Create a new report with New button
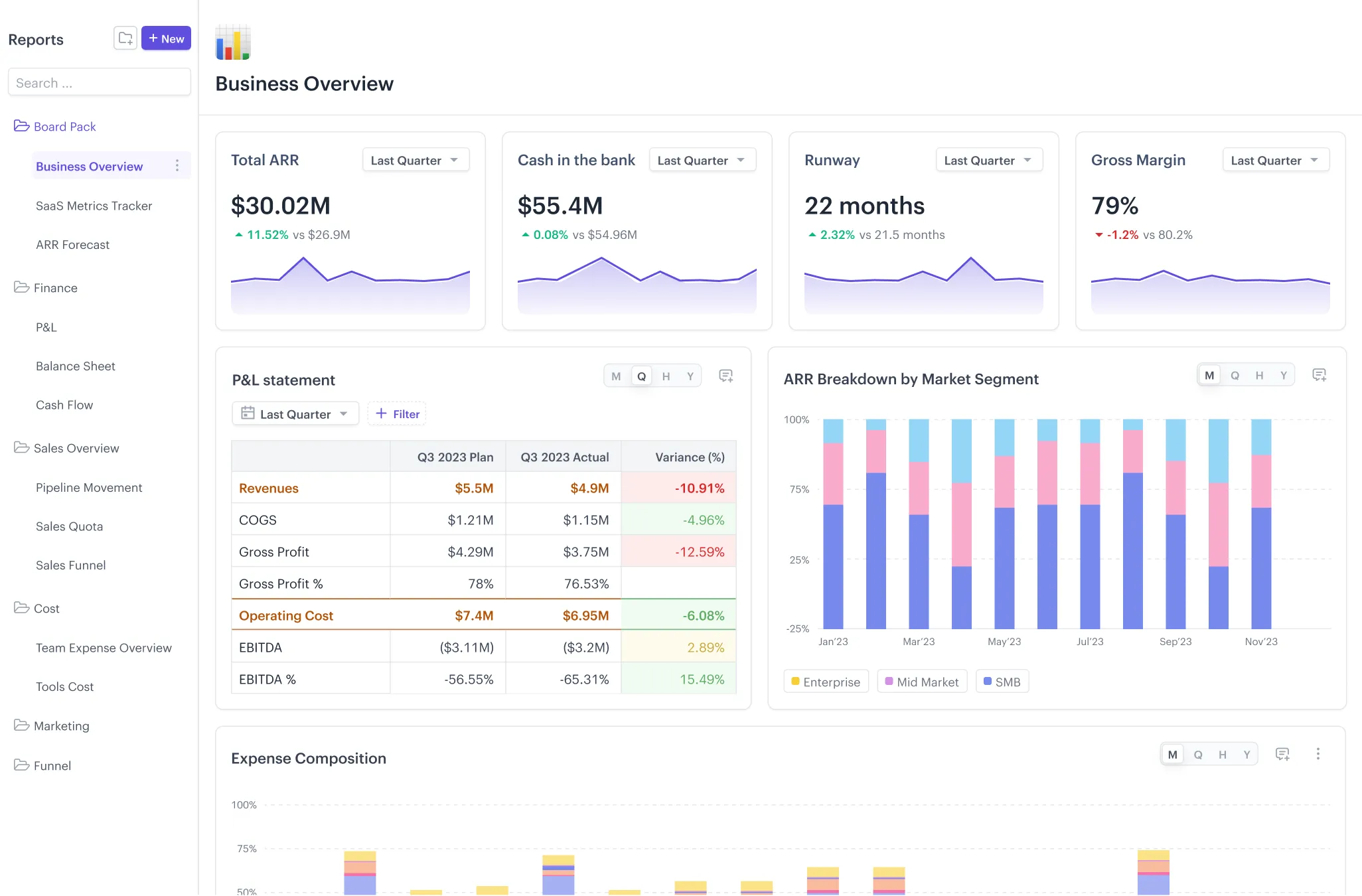 click(166, 38)
